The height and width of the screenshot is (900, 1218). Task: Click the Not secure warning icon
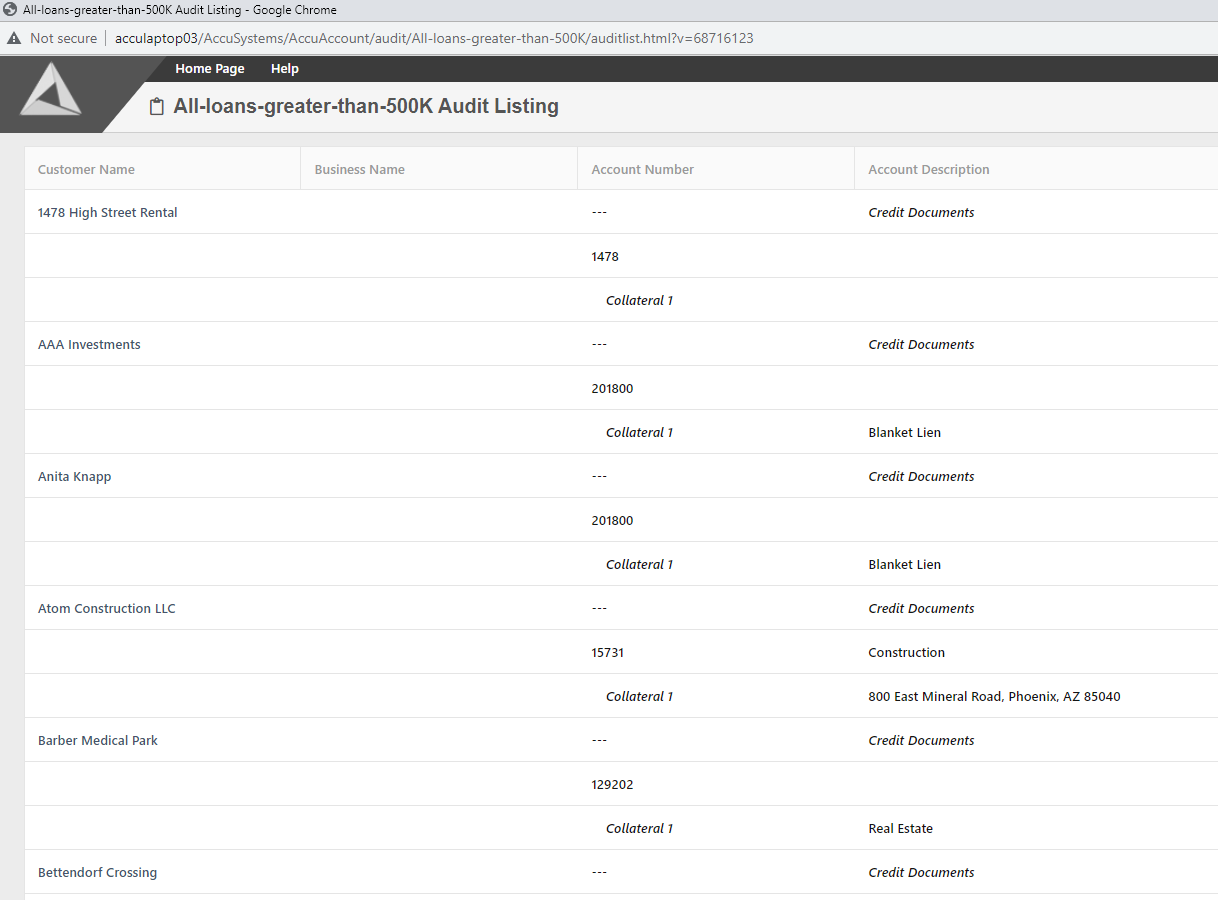[x=14, y=39]
